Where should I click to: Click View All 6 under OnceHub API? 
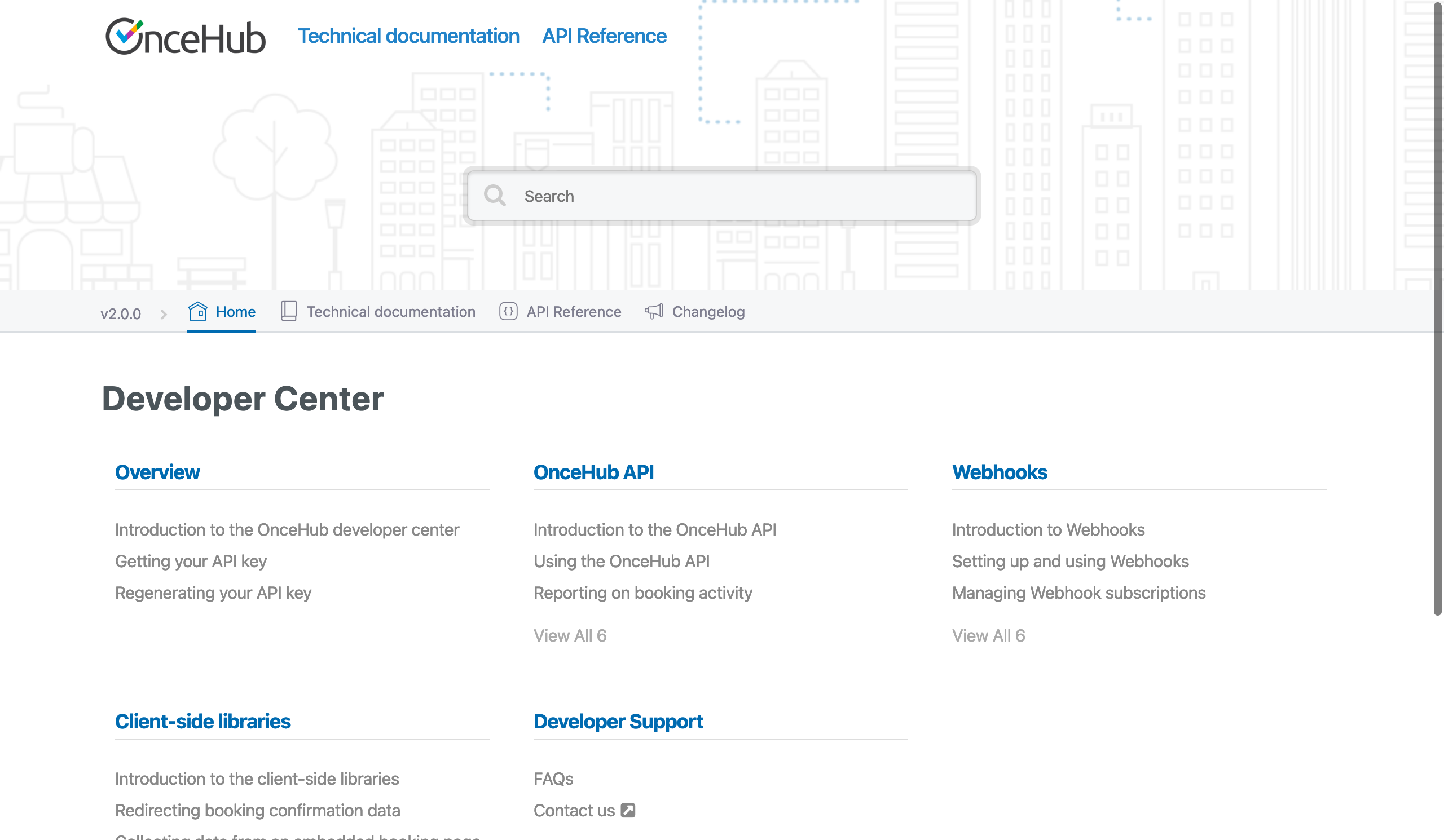point(570,635)
